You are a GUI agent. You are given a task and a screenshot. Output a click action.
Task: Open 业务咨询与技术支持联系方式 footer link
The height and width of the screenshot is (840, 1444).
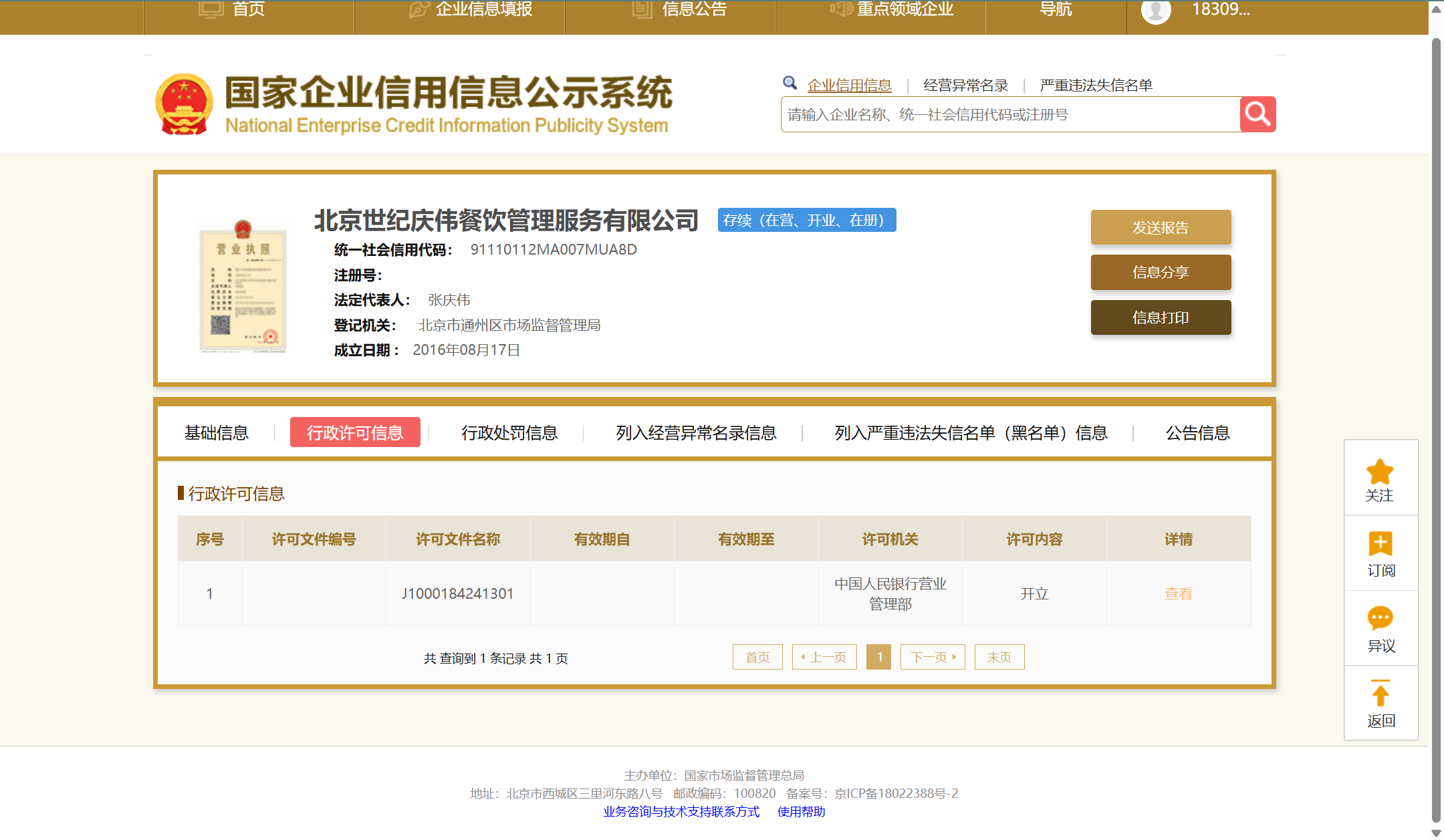point(681,811)
